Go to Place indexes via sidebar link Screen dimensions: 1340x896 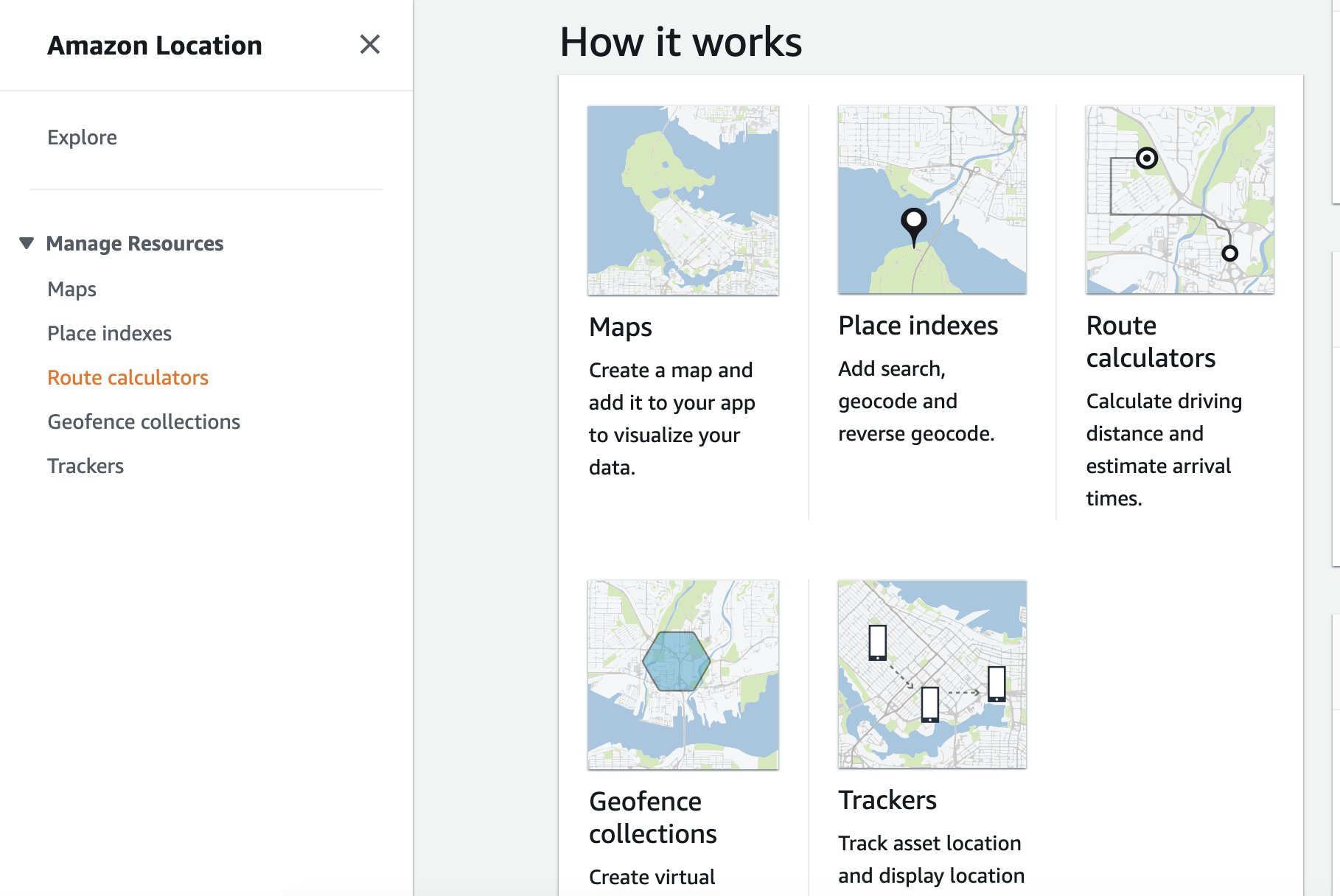(x=109, y=333)
